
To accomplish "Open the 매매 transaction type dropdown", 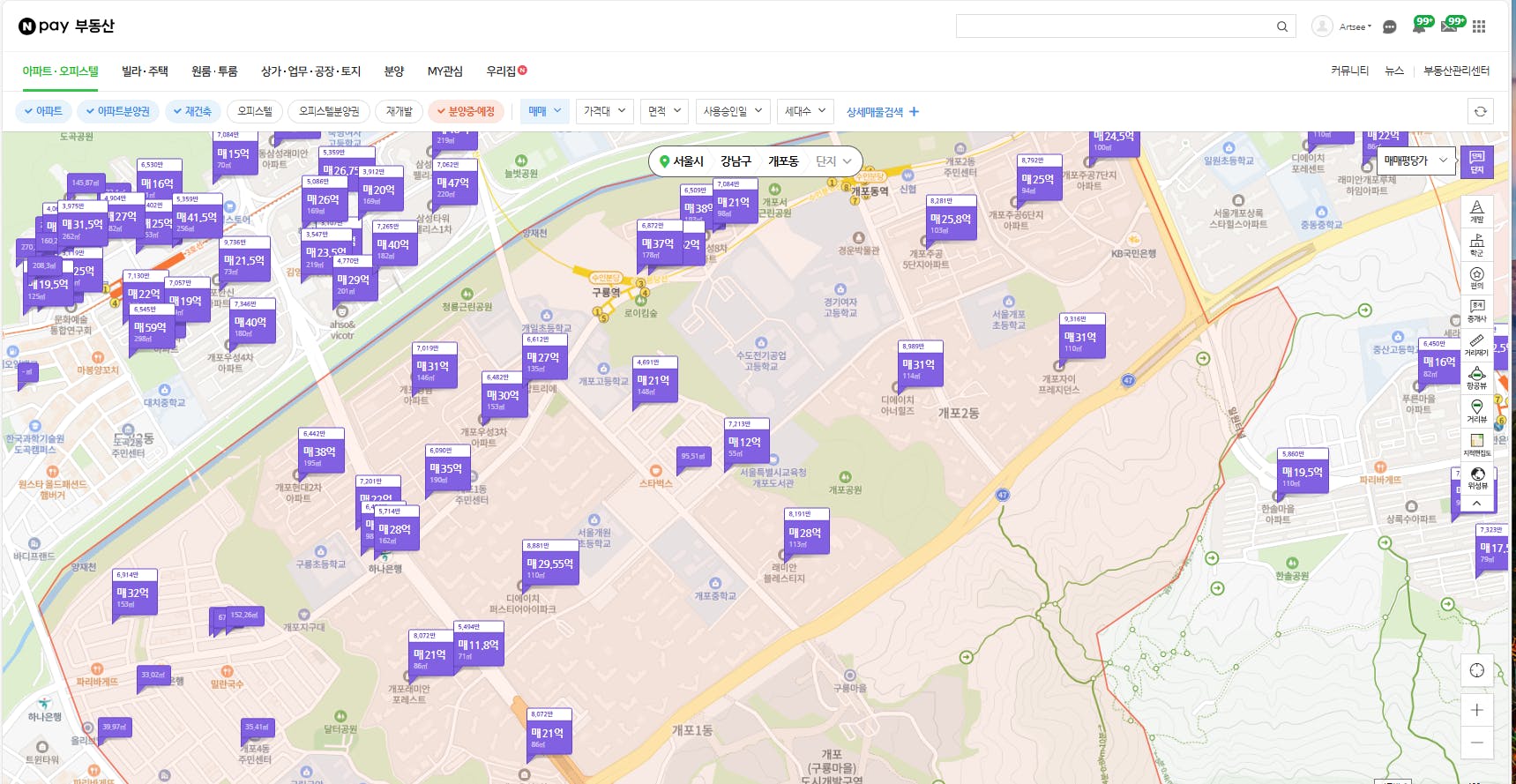I will pyautogui.click(x=544, y=111).
